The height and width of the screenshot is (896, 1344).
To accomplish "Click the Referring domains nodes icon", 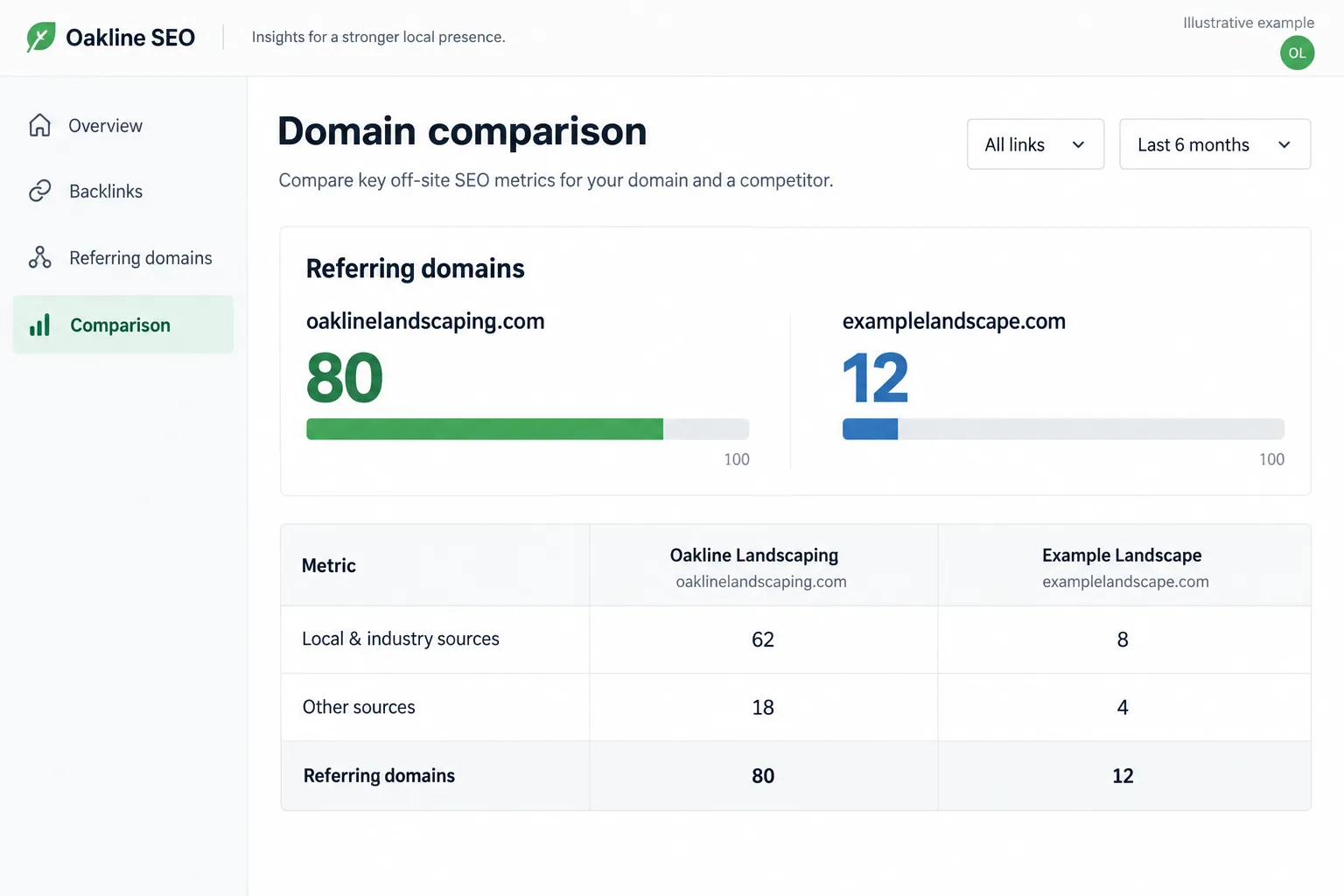I will (x=39, y=257).
